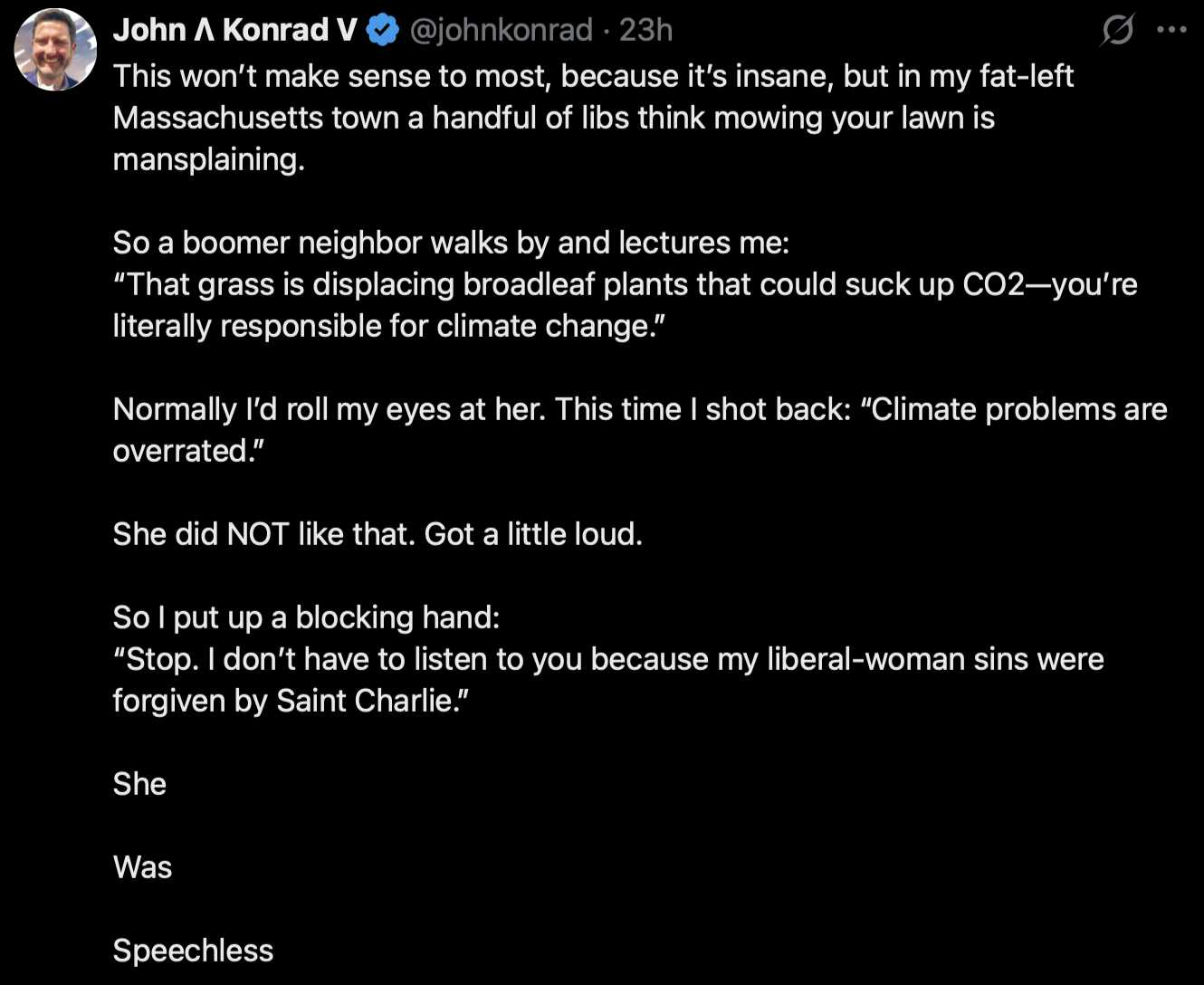Click the final word "Speechless"
Image resolution: width=1204 pixels, height=985 pixels.
point(193,951)
